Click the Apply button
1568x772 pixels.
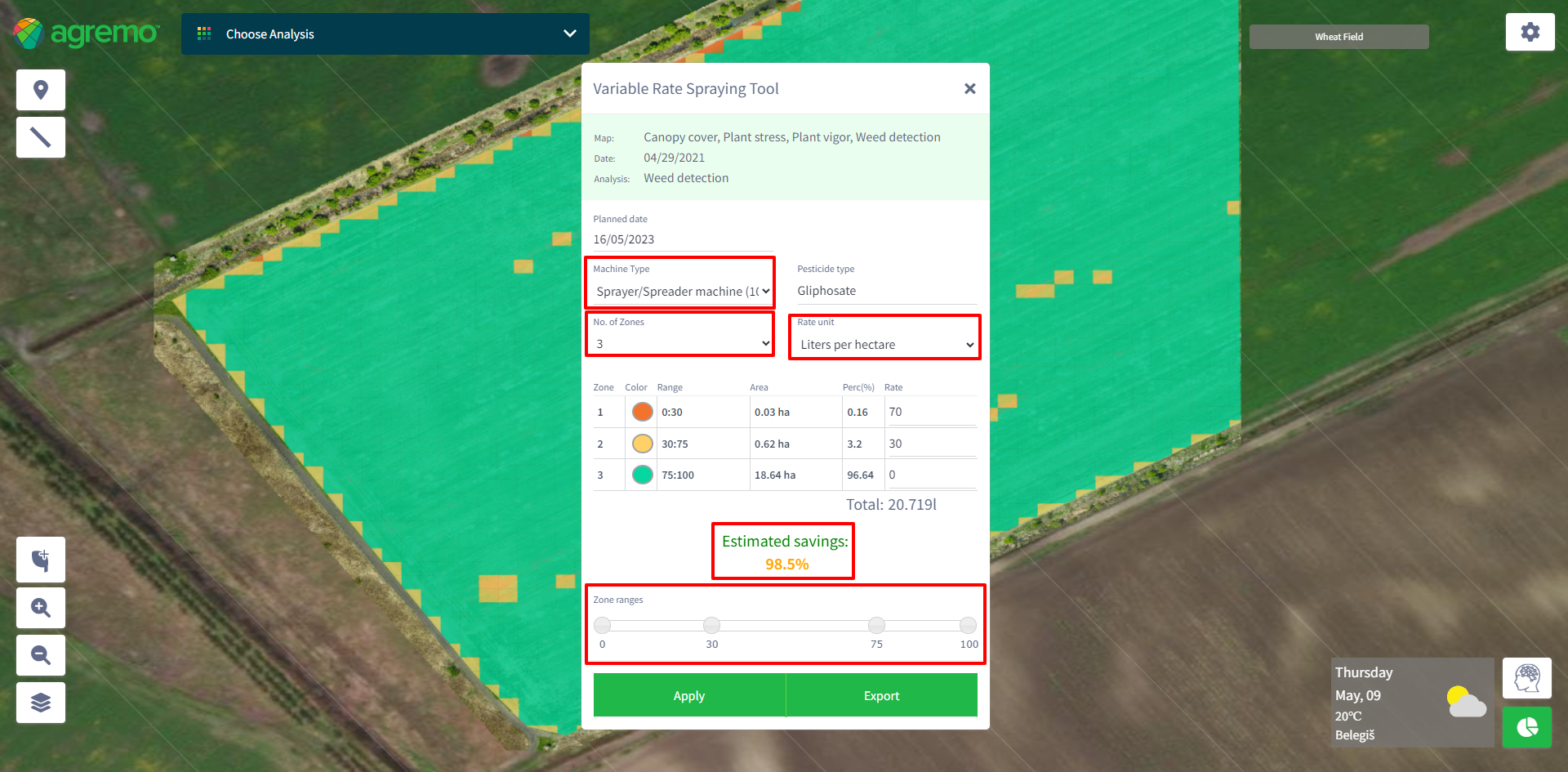[688, 696]
